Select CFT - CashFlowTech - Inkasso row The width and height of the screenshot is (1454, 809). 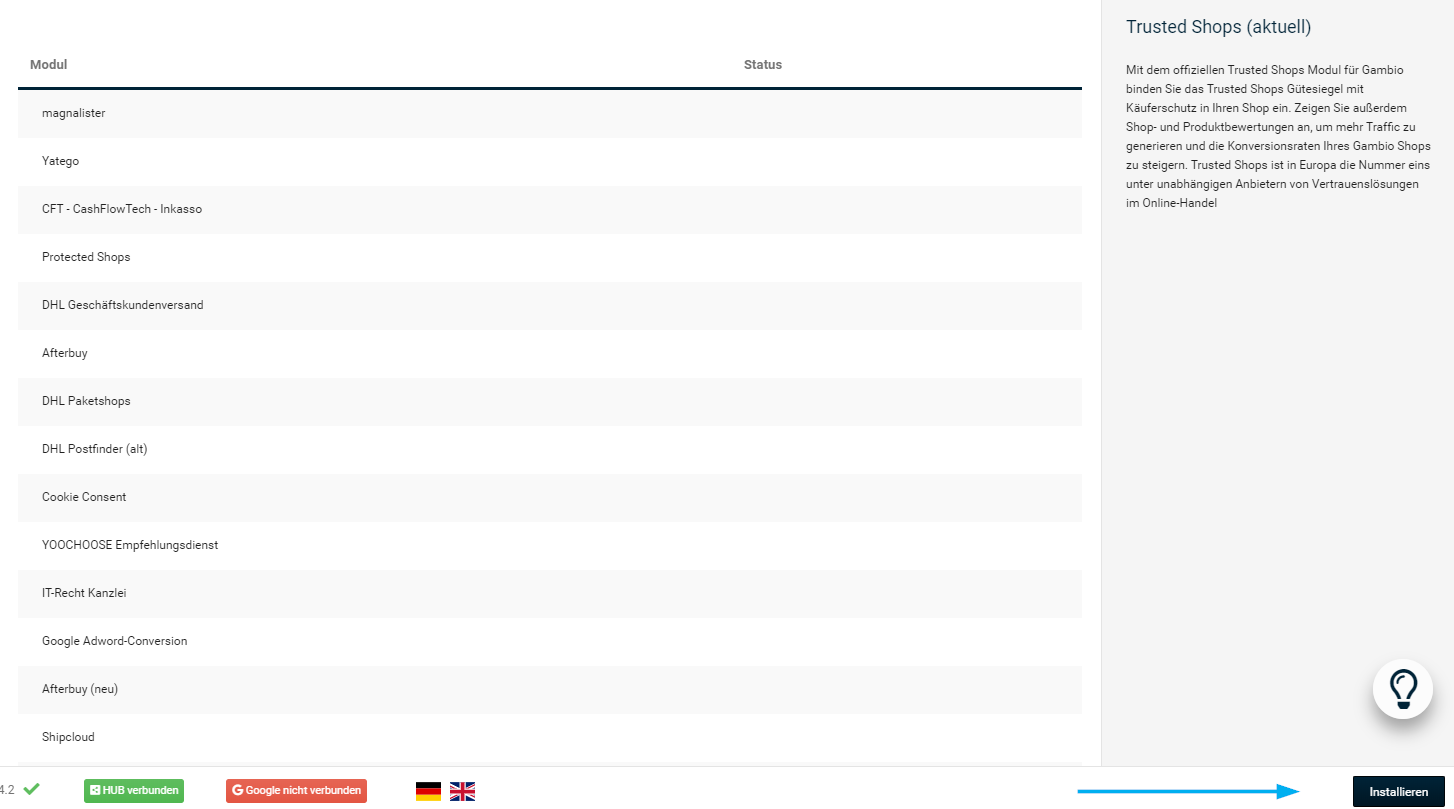click(550, 210)
